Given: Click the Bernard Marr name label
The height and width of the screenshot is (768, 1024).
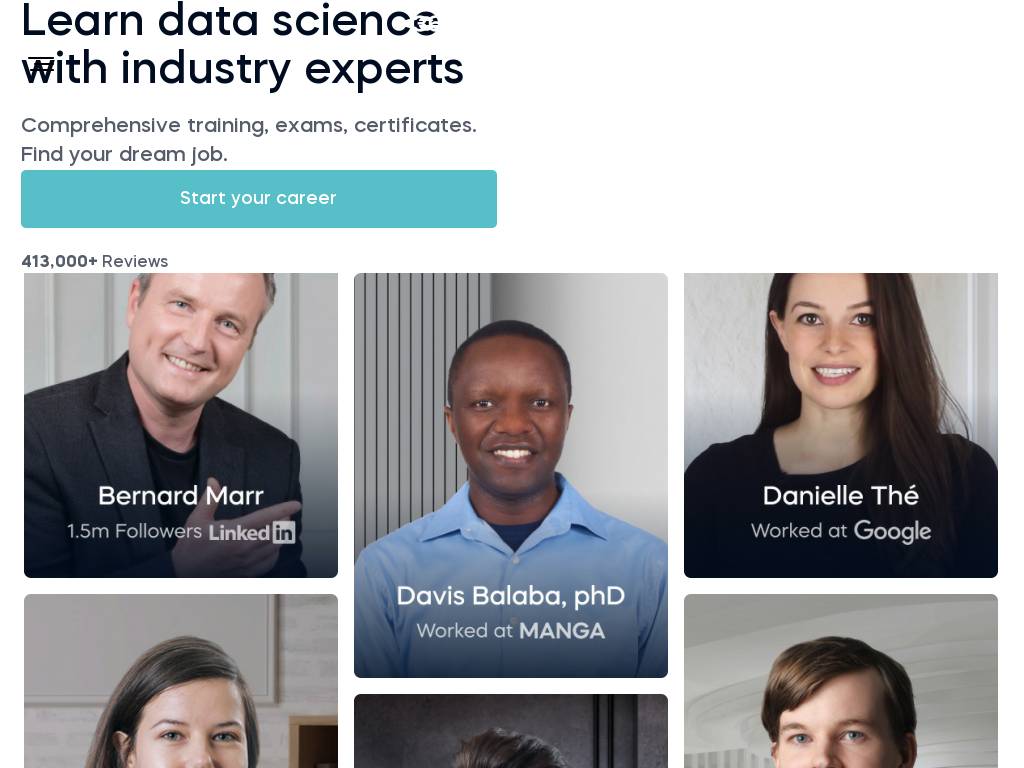Looking at the screenshot, I should [181, 496].
